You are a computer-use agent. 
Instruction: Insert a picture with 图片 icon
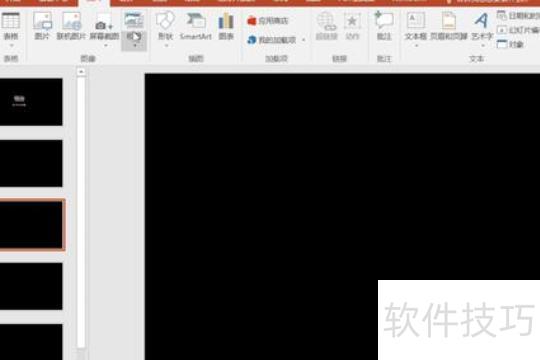(x=42, y=25)
